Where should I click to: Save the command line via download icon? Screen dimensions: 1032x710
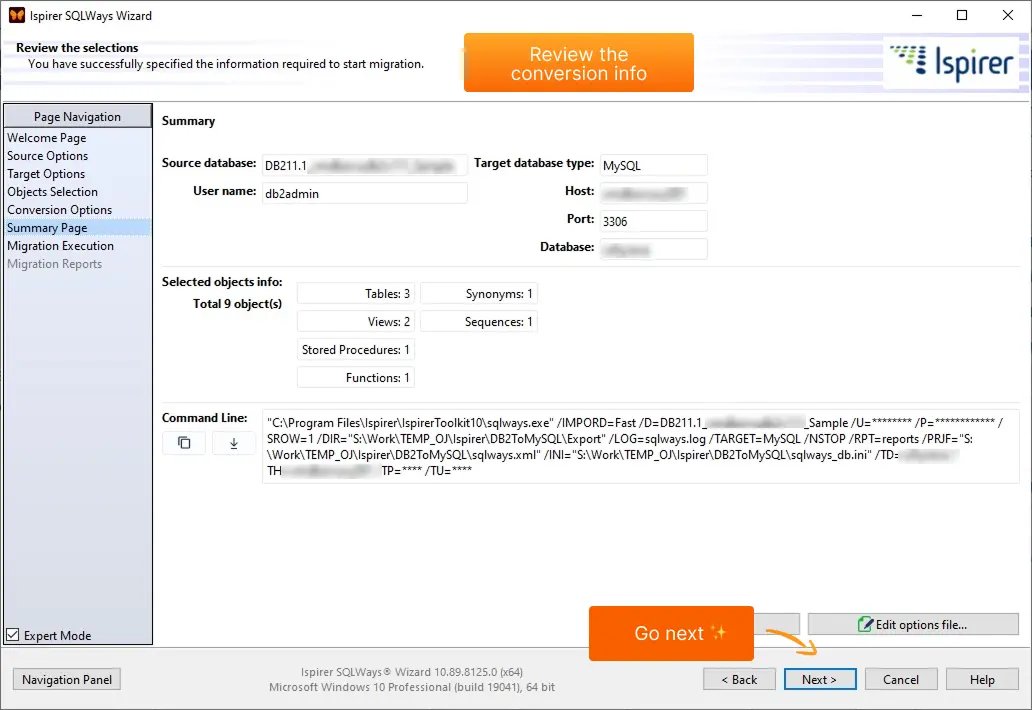pyautogui.click(x=234, y=443)
